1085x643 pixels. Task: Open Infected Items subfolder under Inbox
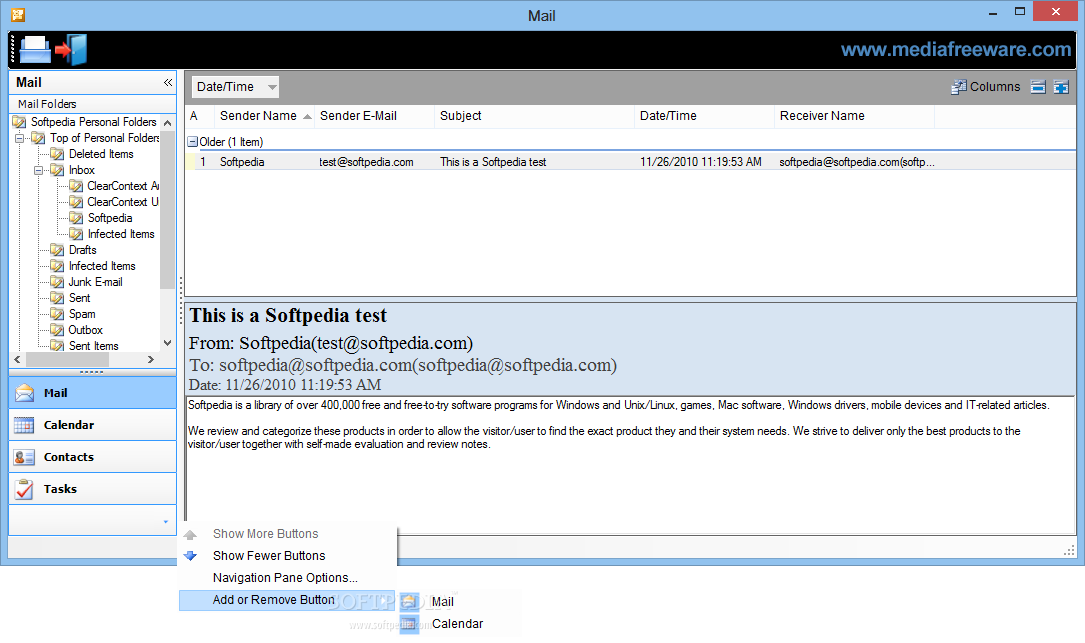click(x=120, y=234)
